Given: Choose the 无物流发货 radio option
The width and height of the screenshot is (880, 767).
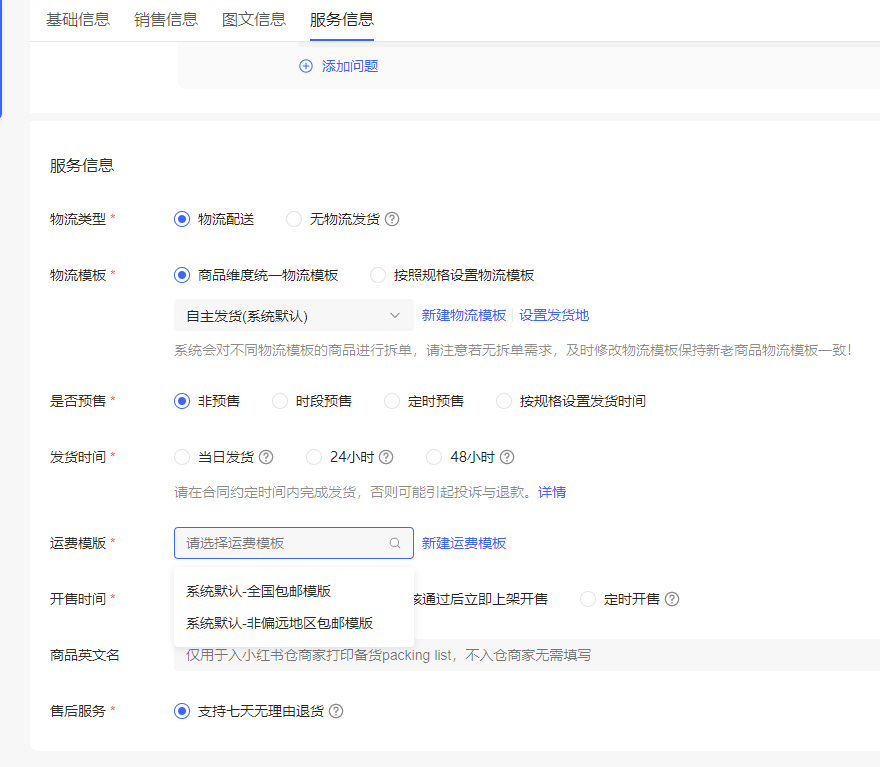Looking at the screenshot, I should tap(294, 219).
